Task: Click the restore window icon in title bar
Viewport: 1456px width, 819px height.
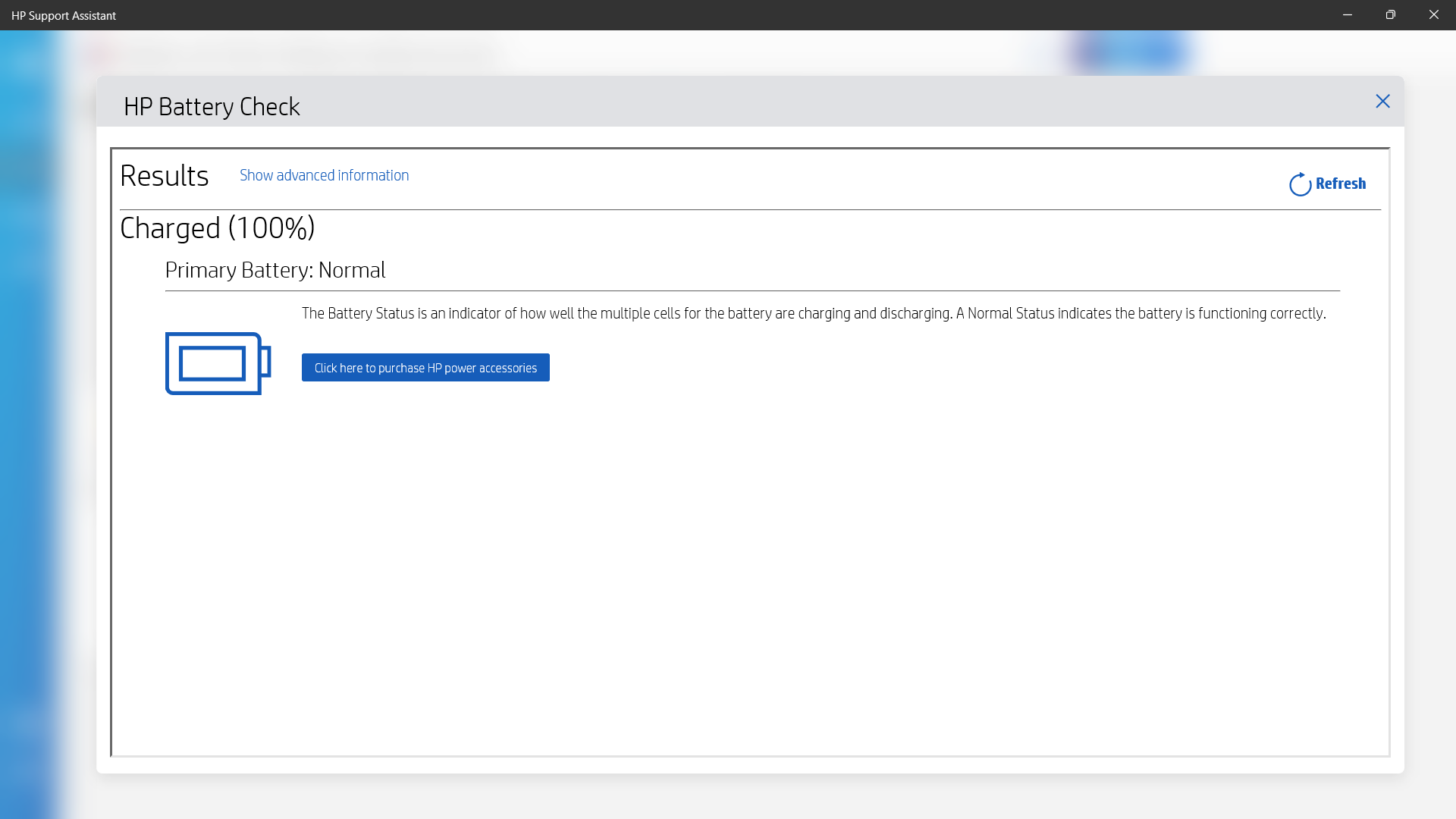Action: click(1390, 14)
